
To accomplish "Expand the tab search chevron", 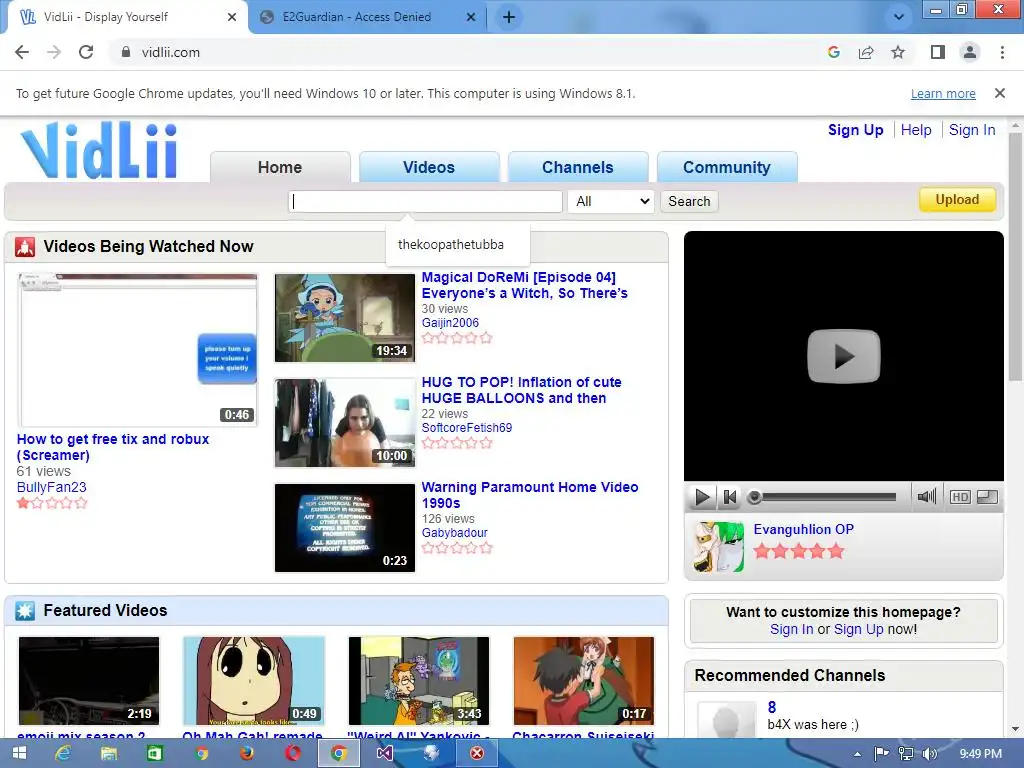I will coord(899,17).
